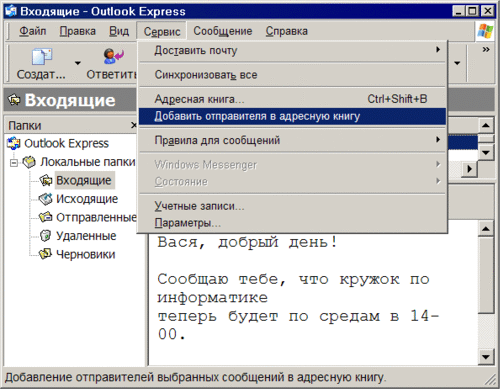This screenshot has width=500, height=389.
Task: Click the Outlook Express title bar icon
Action: click(10, 11)
